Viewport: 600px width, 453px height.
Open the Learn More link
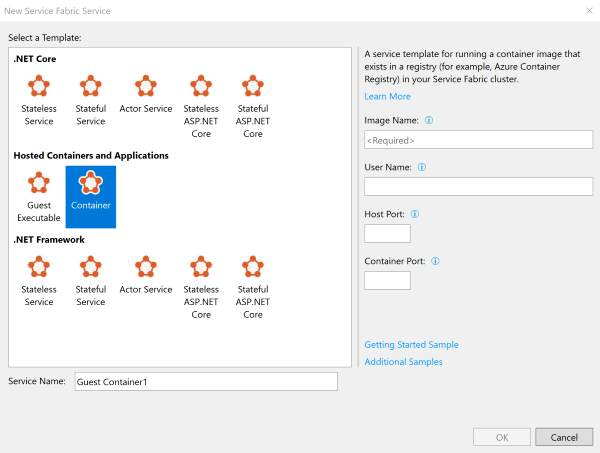[388, 96]
